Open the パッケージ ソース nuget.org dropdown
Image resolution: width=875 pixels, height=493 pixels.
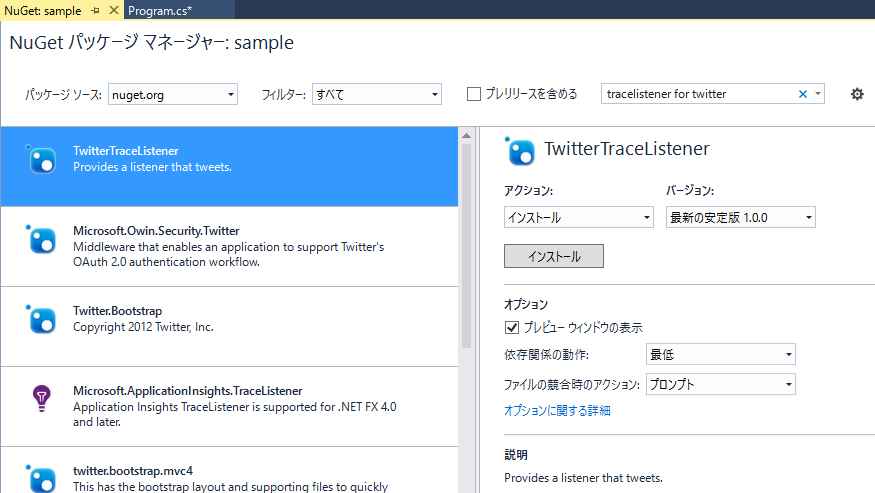pyautogui.click(x=172, y=94)
